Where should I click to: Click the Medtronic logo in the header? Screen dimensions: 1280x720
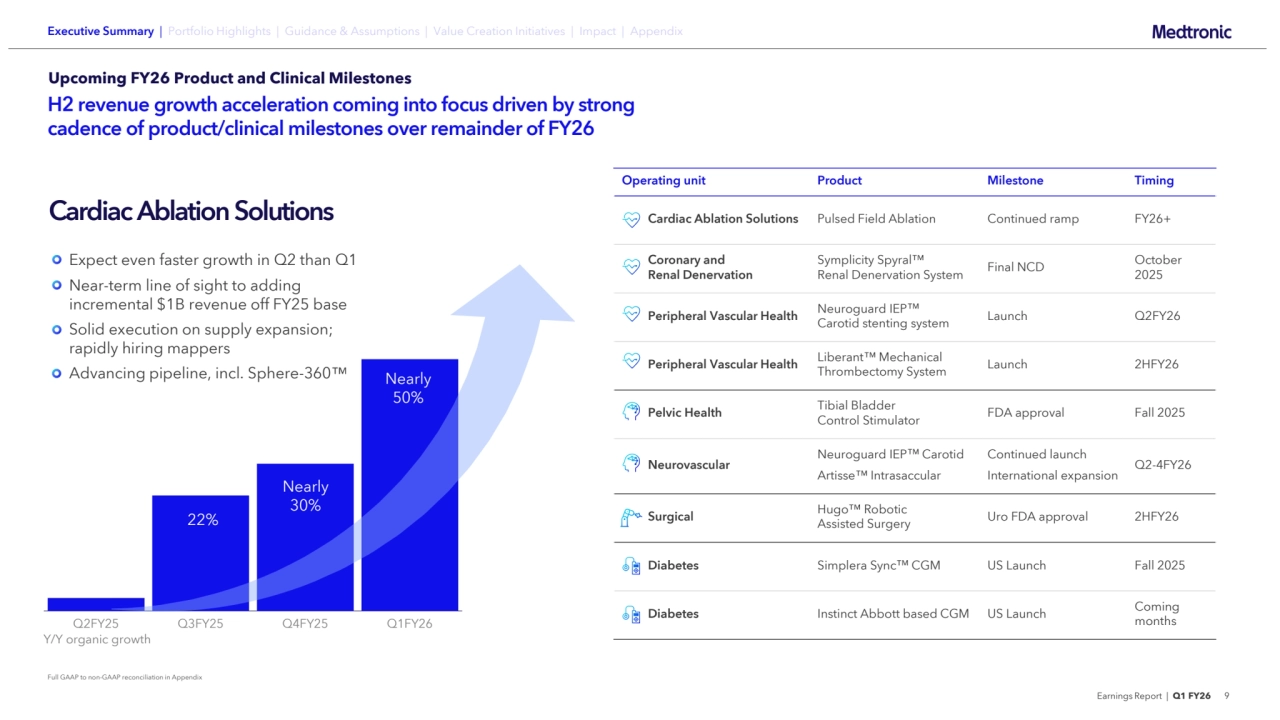[1191, 32]
